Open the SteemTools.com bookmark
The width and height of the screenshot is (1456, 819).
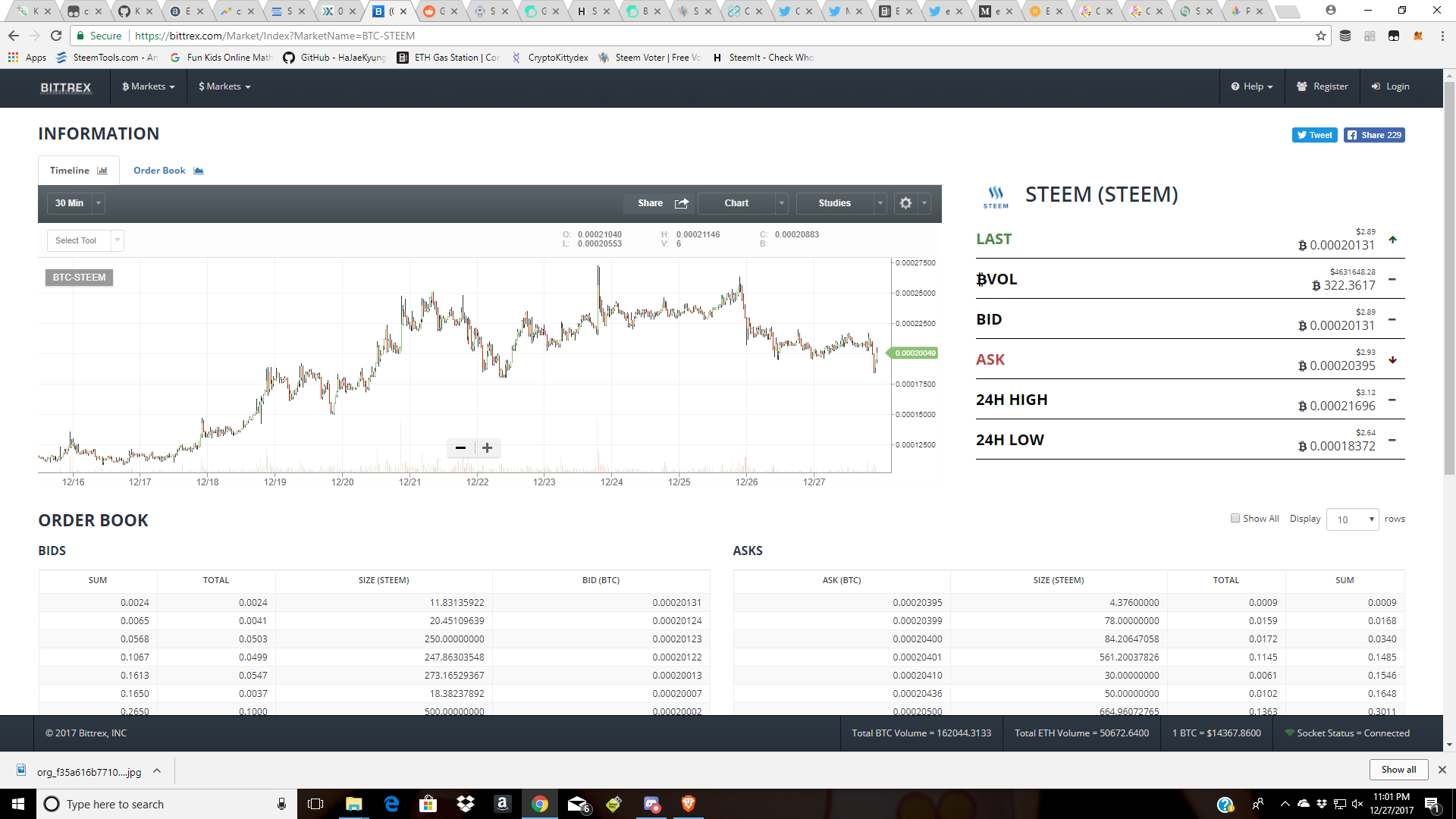[x=106, y=58]
